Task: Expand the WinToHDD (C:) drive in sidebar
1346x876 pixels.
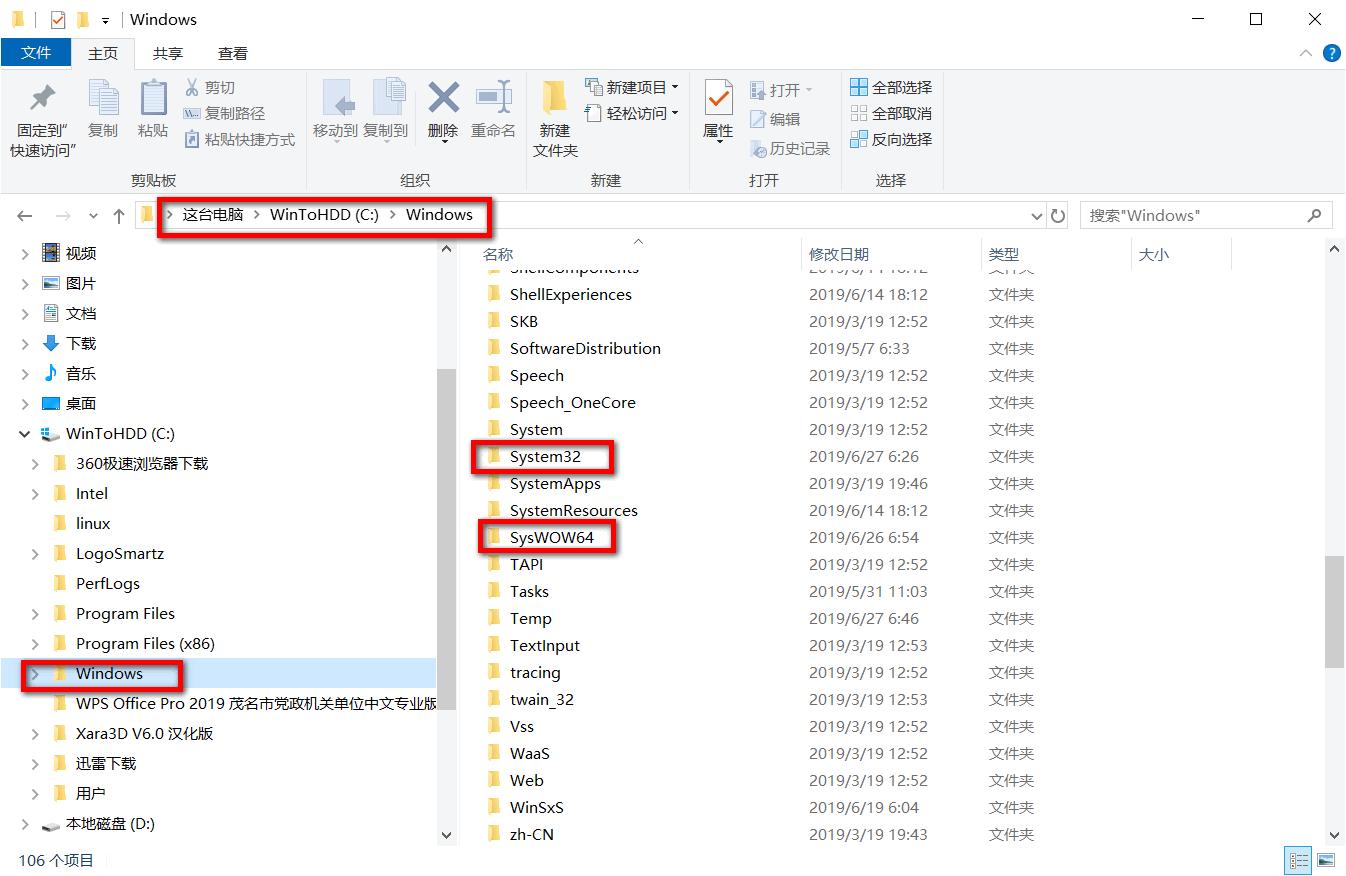Action: [x=22, y=433]
